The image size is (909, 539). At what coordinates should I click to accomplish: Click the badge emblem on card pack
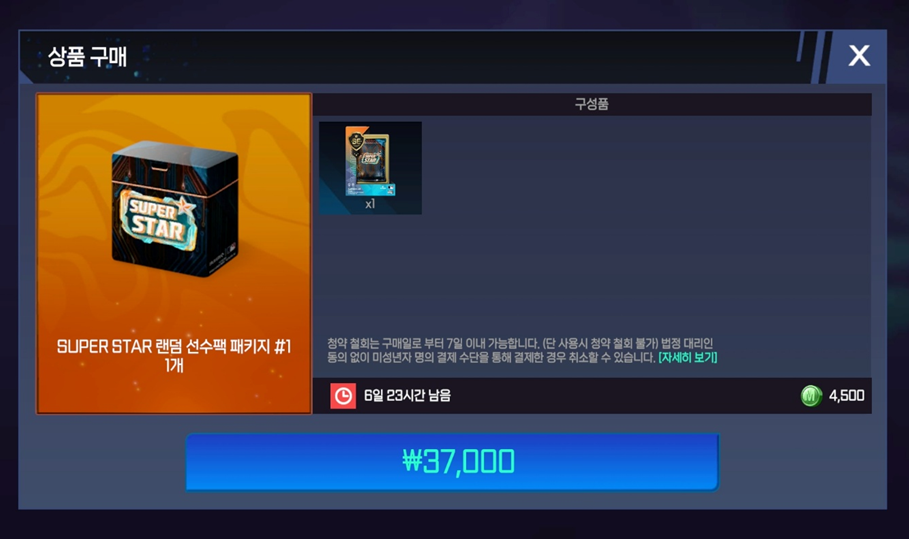(356, 141)
